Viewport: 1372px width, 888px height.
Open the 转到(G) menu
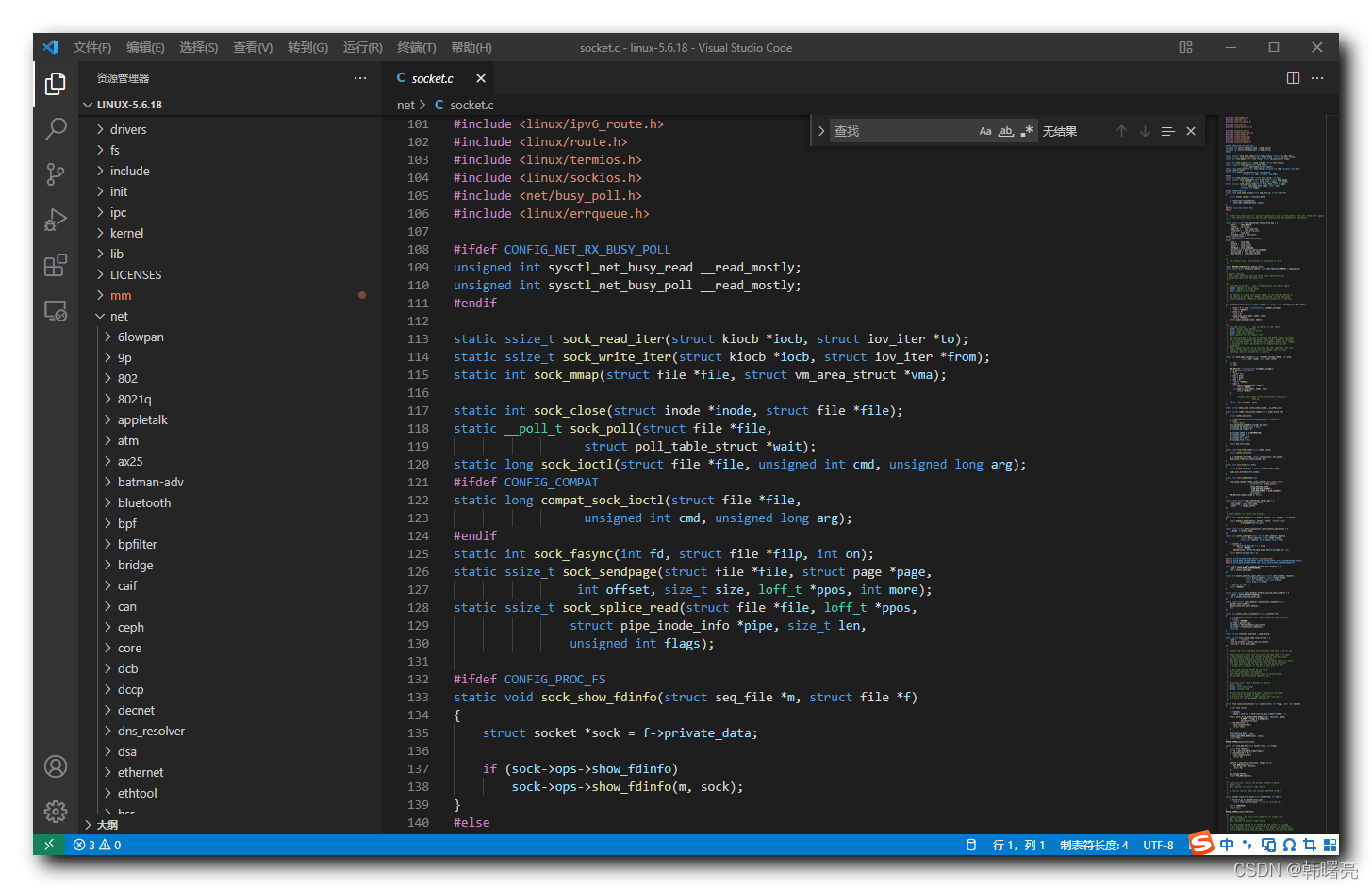click(307, 47)
